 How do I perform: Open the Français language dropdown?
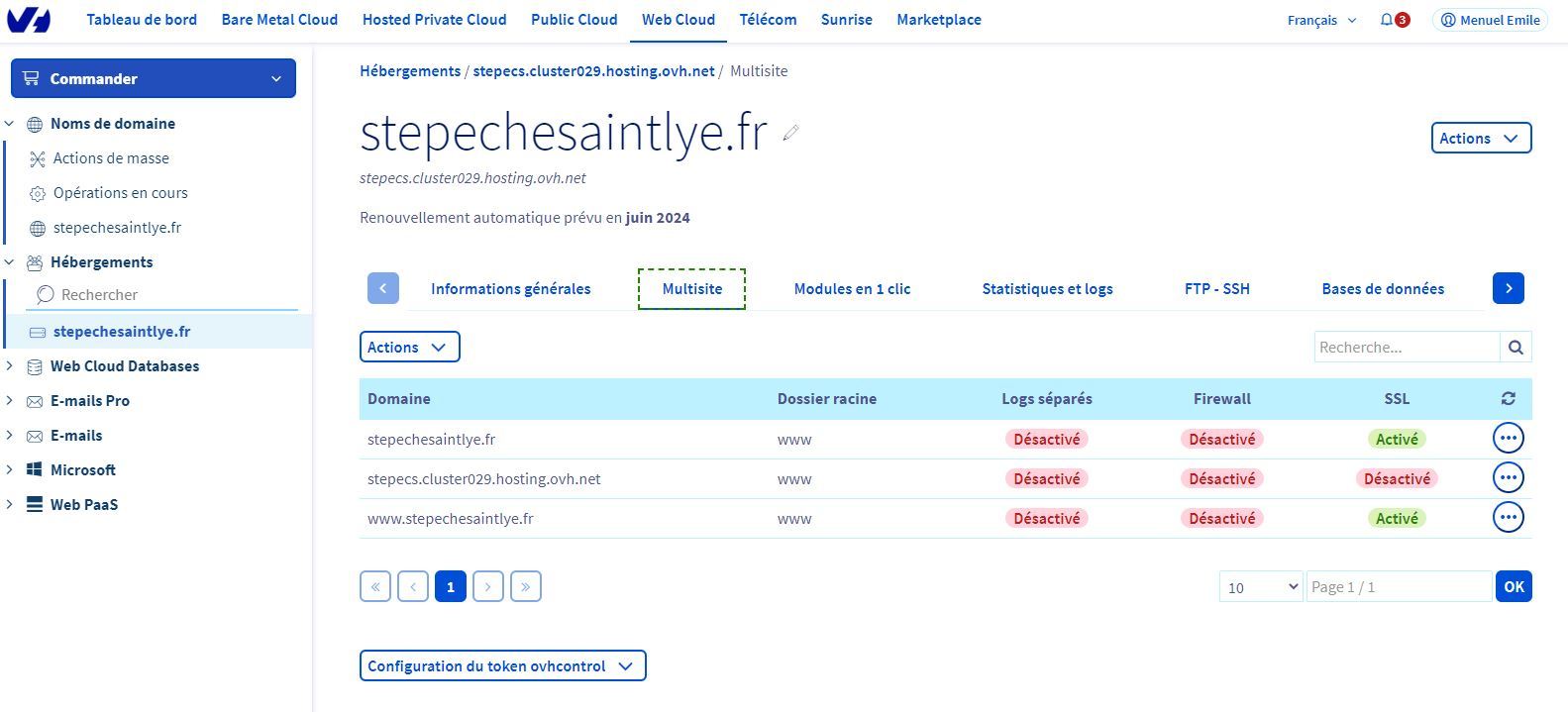[x=1321, y=20]
